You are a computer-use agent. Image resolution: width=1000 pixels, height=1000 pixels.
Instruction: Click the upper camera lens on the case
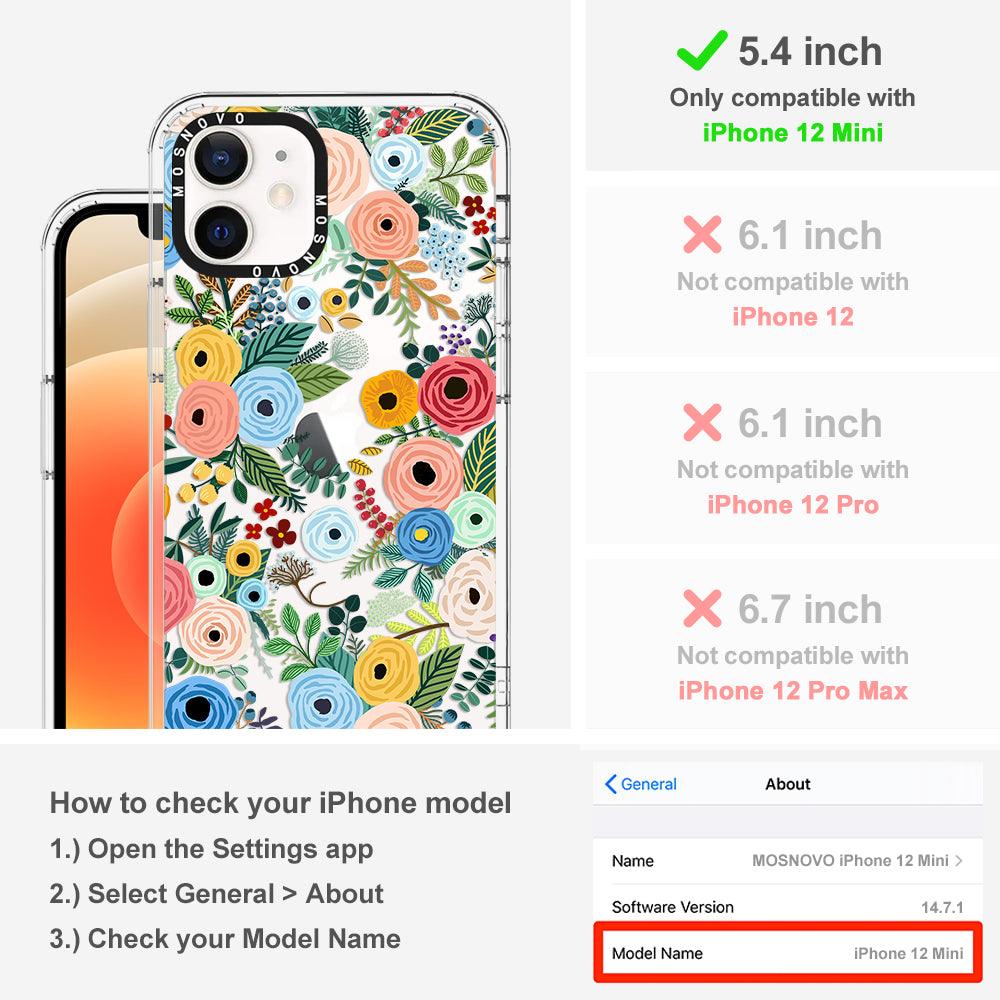(221, 158)
